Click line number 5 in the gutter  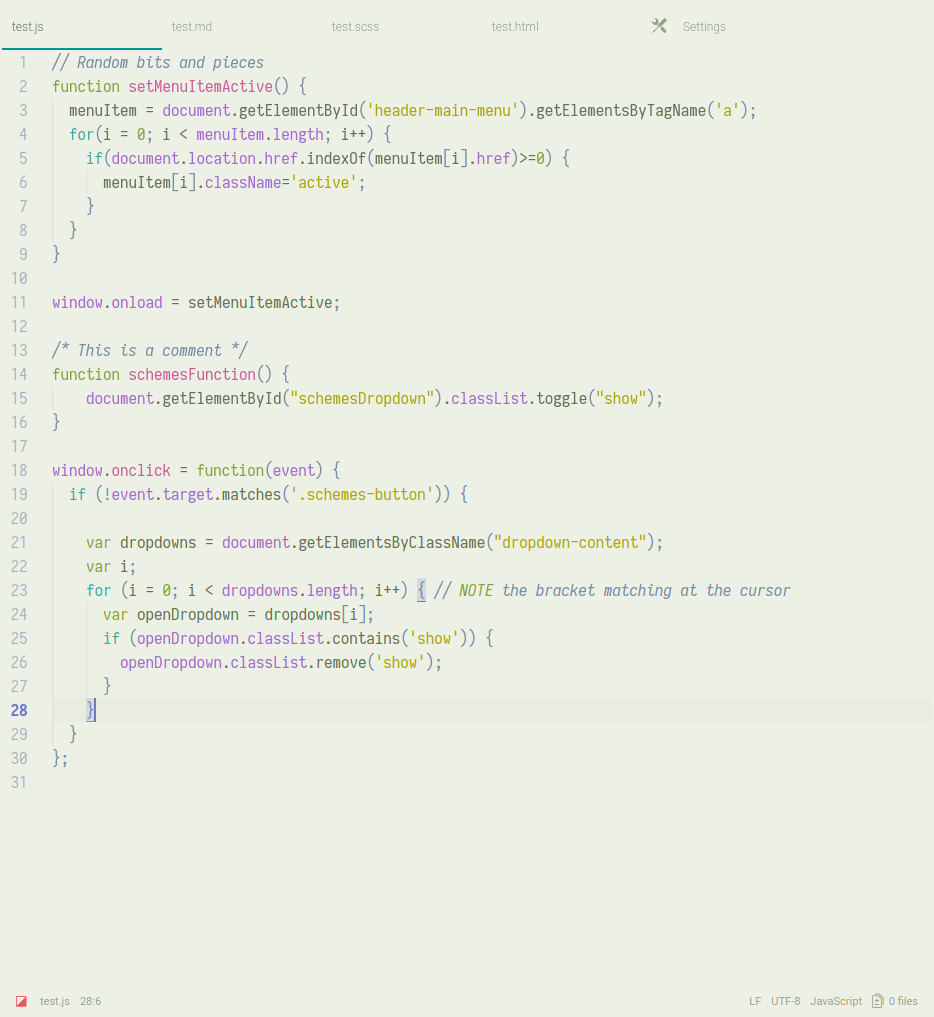coord(23,158)
